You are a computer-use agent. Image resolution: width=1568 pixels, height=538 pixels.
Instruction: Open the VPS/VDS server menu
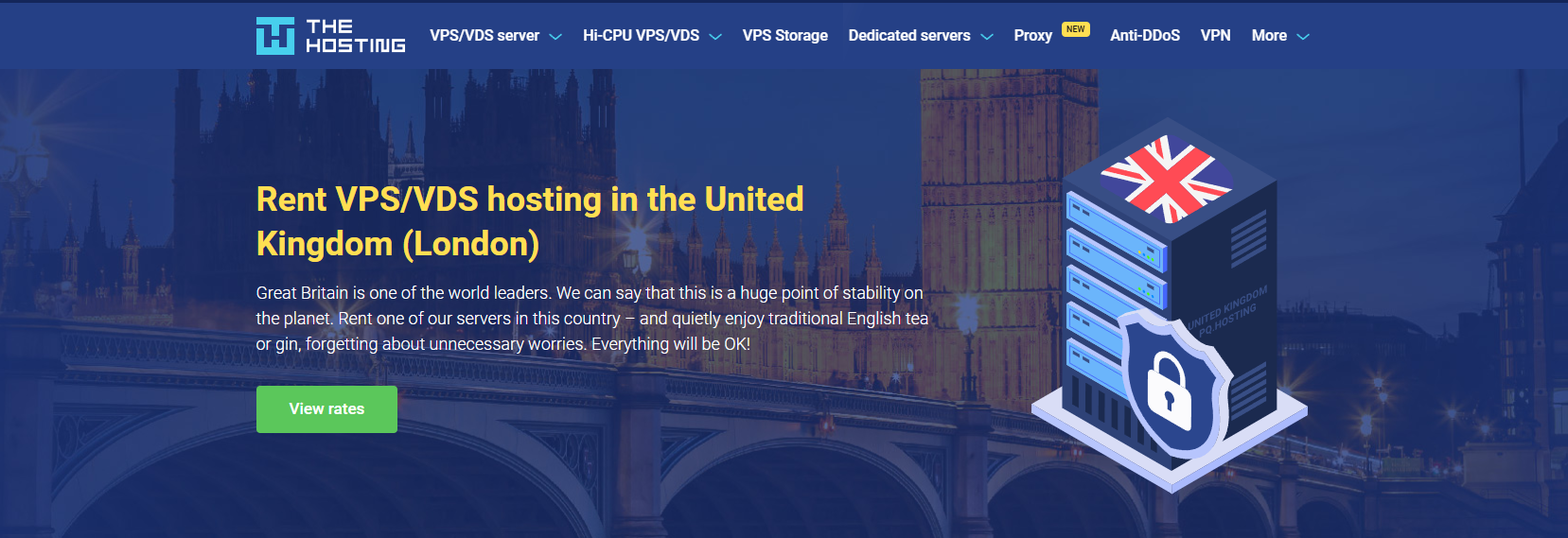(x=484, y=36)
